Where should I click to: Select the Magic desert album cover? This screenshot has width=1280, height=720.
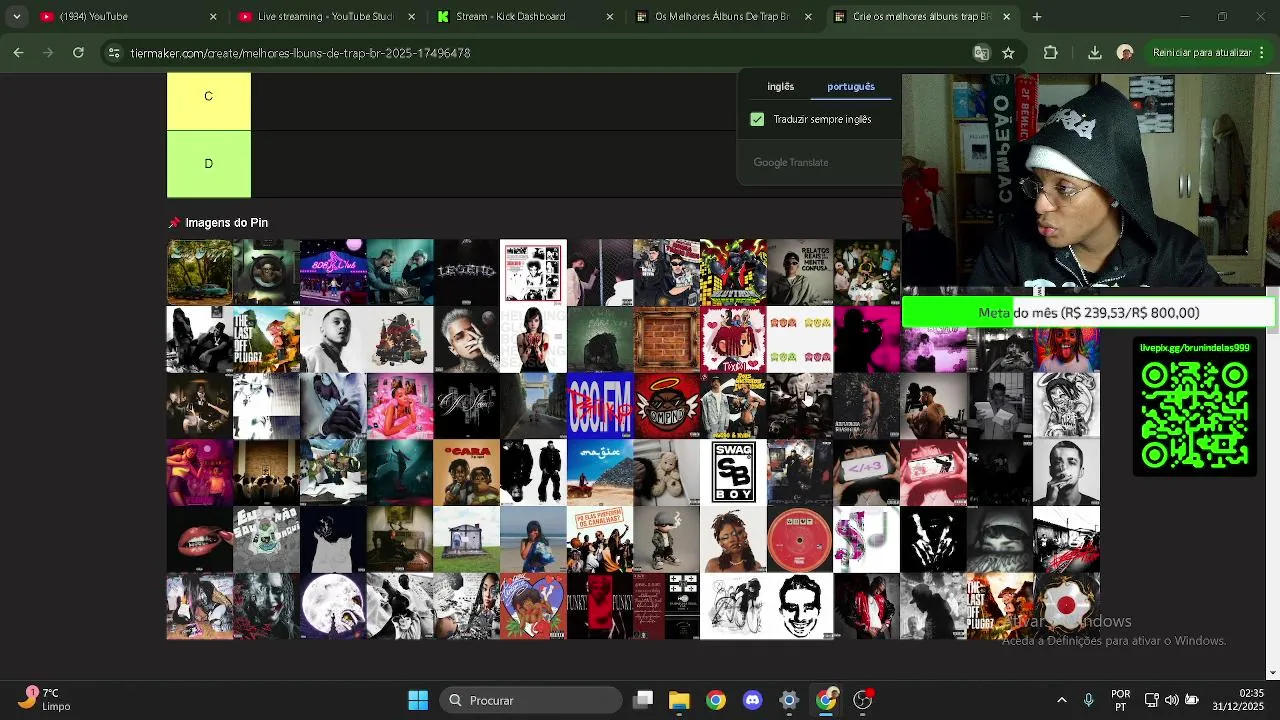click(x=600, y=472)
